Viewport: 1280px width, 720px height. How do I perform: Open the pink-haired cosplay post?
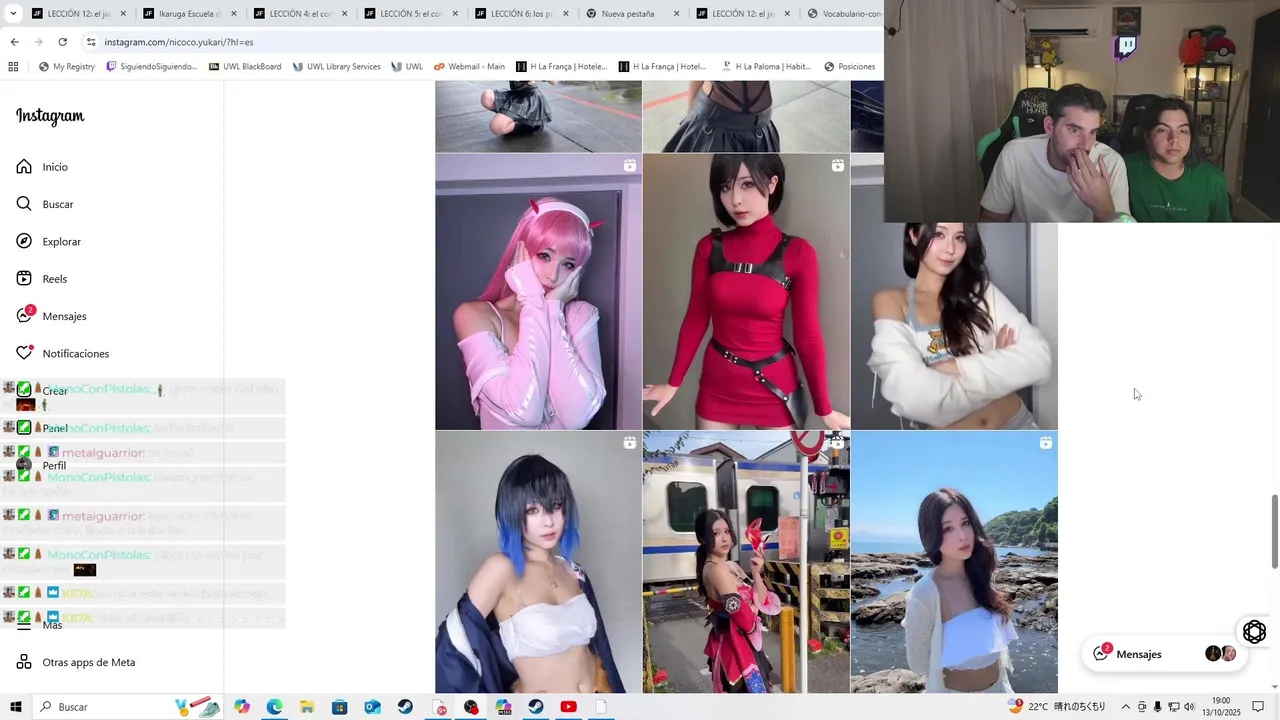(538, 291)
